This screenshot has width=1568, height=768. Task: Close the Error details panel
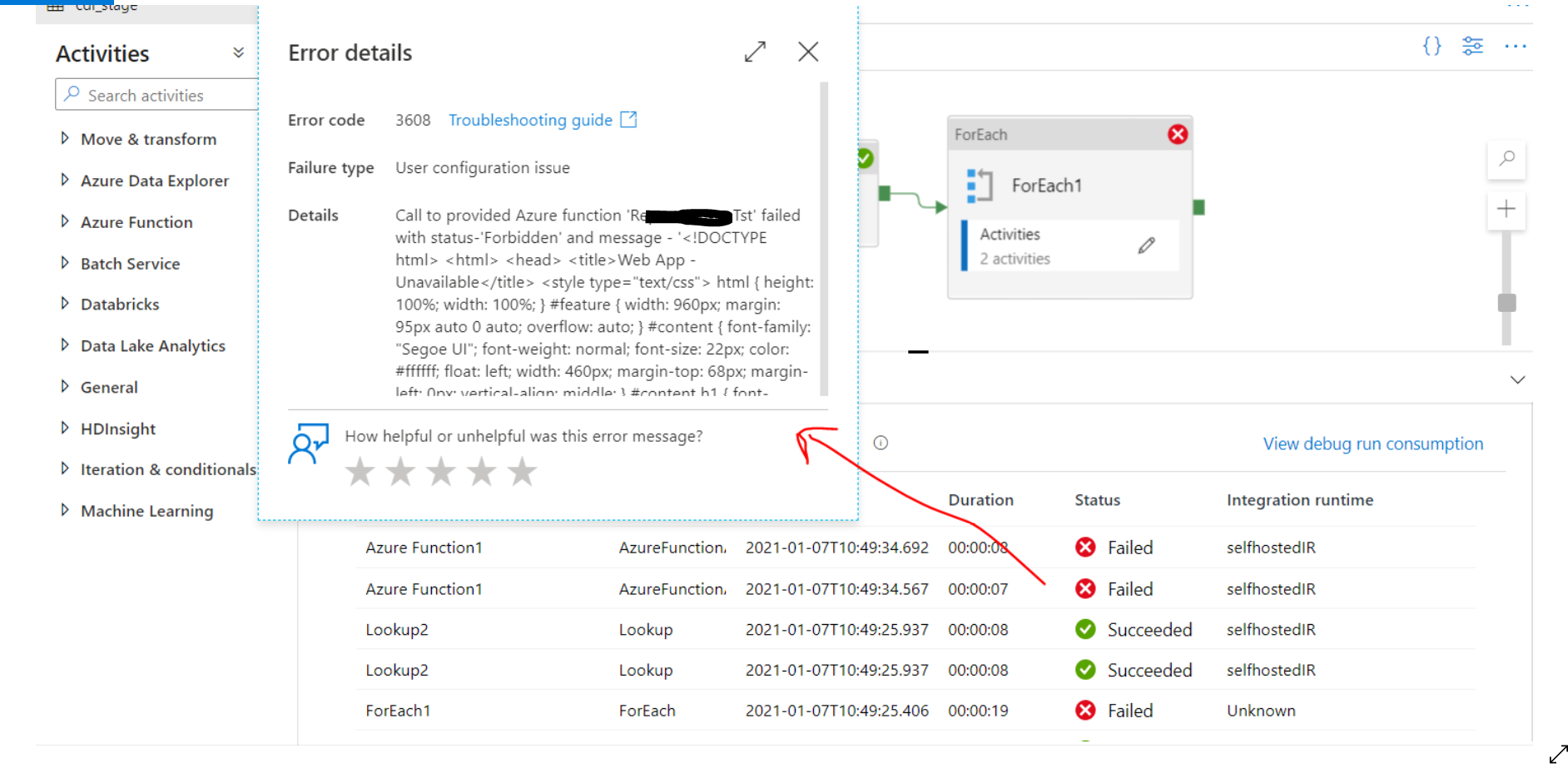pos(807,52)
